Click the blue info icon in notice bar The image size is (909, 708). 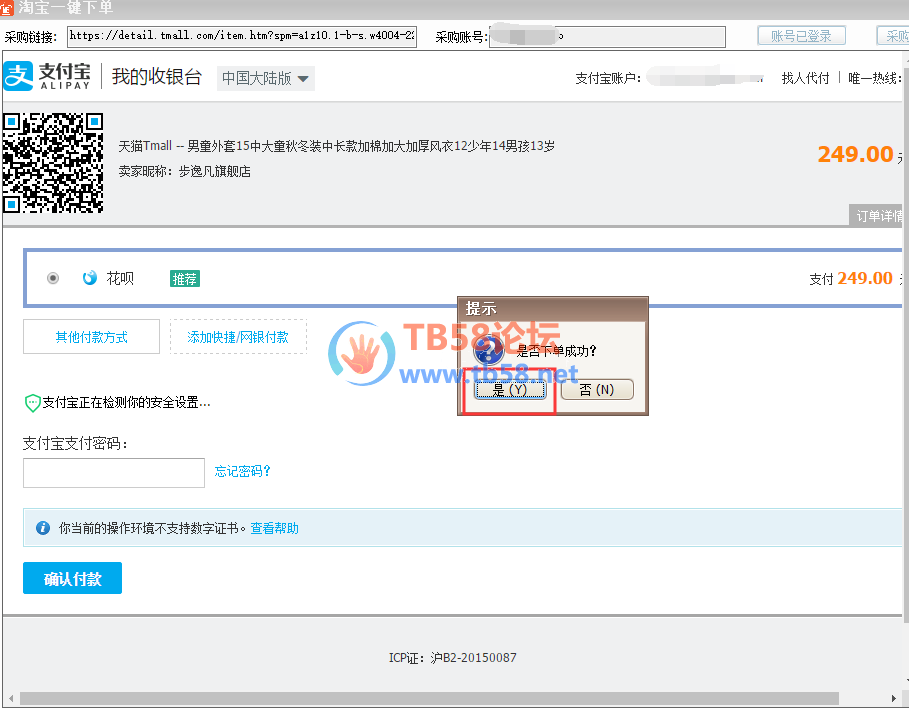pos(43,528)
